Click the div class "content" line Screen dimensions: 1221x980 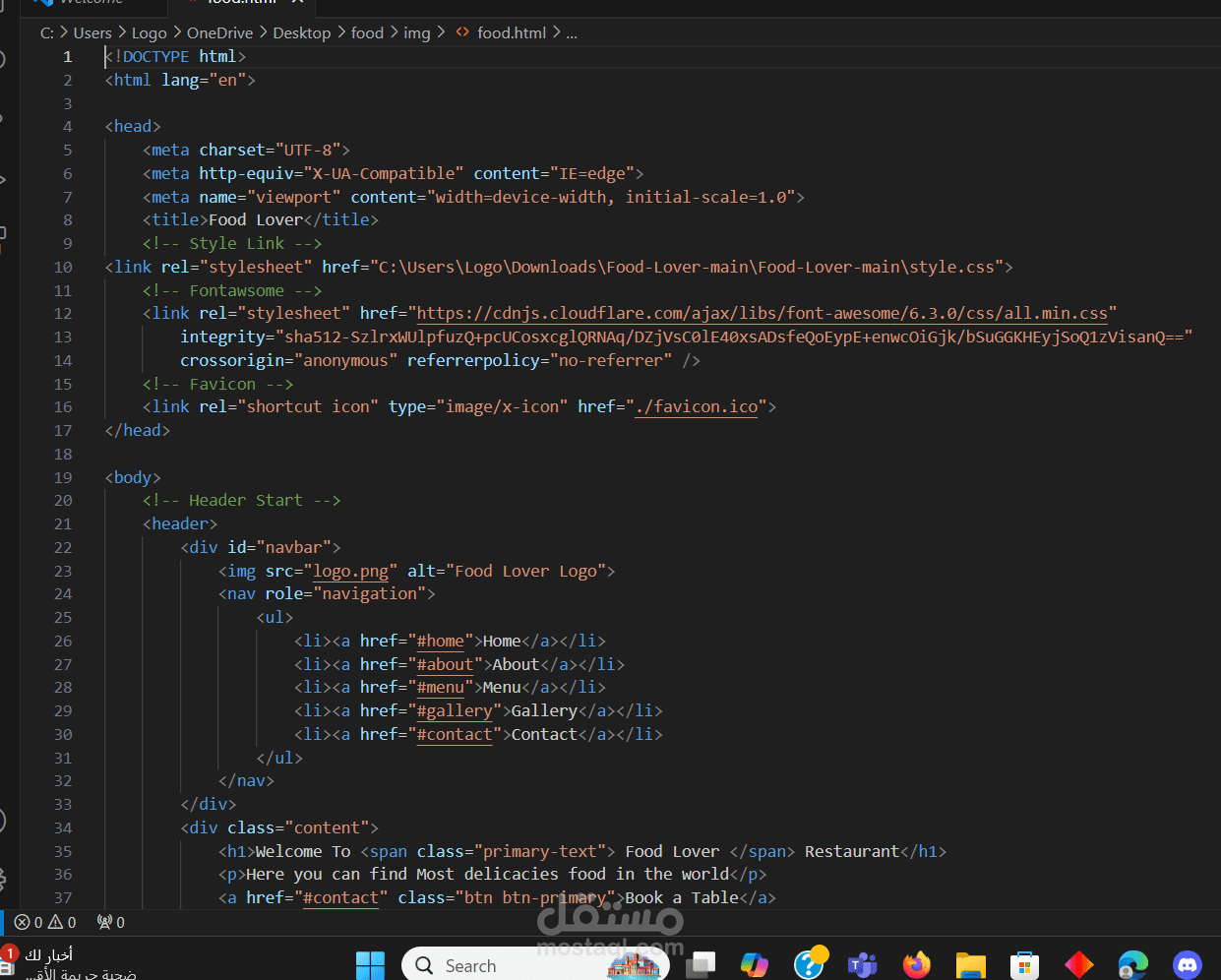tap(279, 827)
